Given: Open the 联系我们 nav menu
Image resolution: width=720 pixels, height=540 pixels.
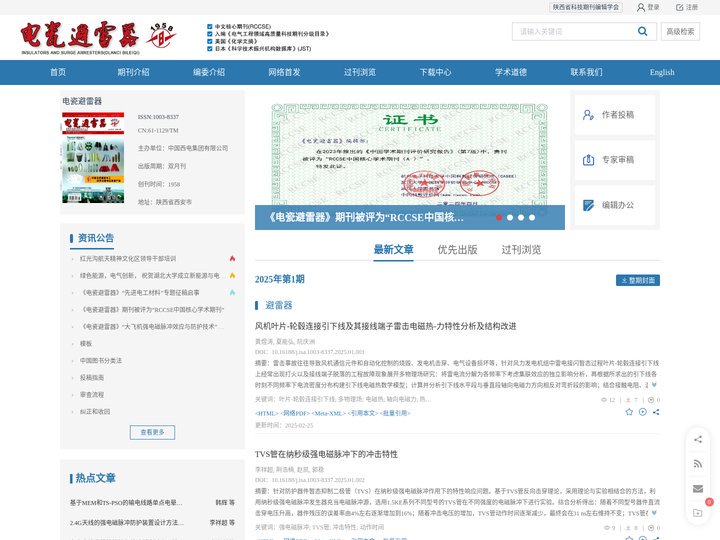Looking at the screenshot, I should tap(586, 72).
